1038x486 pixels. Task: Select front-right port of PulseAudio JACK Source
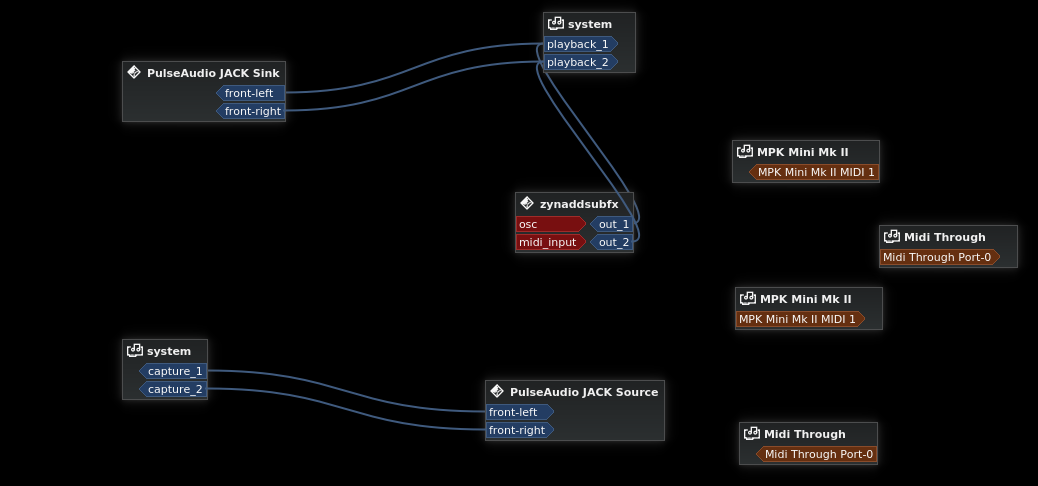[520, 430]
